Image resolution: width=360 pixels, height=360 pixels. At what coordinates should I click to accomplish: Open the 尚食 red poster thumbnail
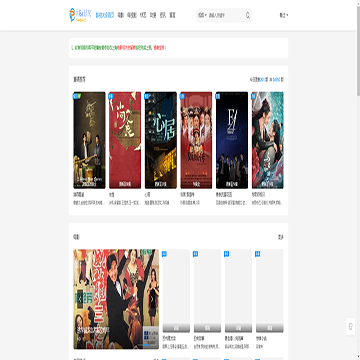[125, 140]
